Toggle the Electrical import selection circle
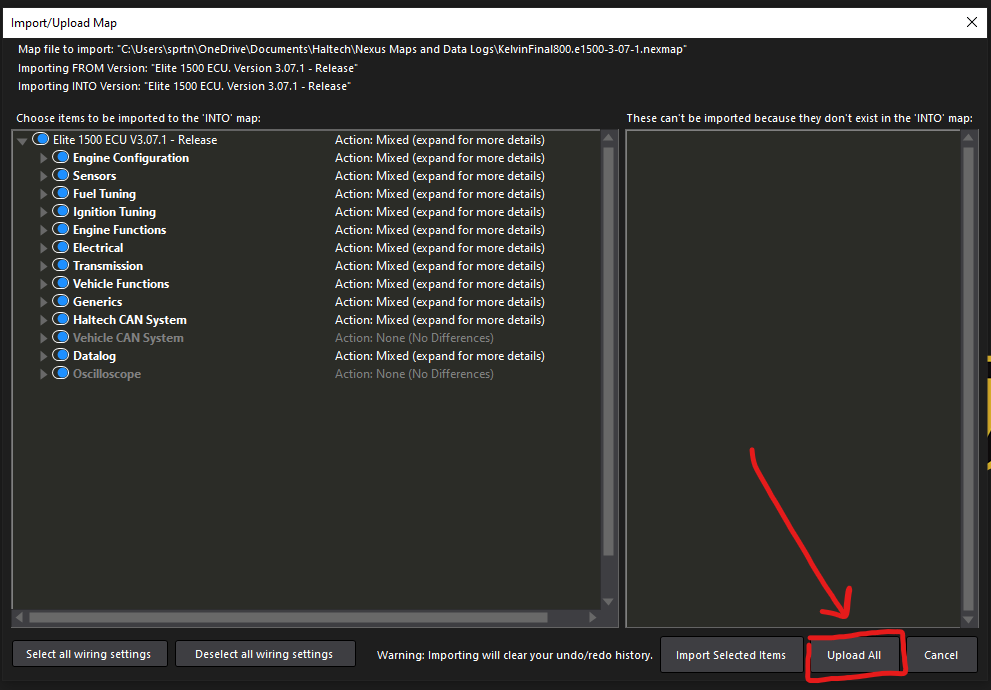This screenshot has height=690, width=991. pos(61,247)
